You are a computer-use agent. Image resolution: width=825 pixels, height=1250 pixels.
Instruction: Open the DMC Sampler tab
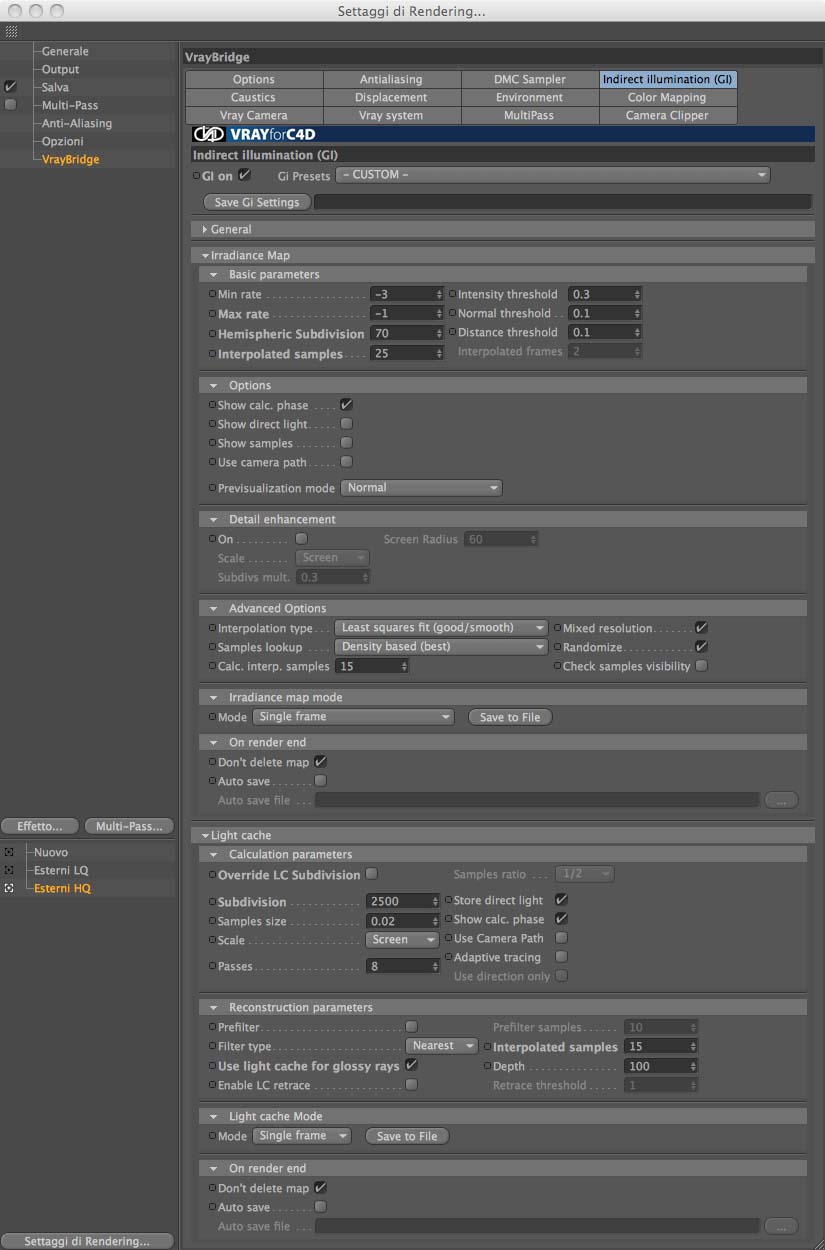[530, 79]
